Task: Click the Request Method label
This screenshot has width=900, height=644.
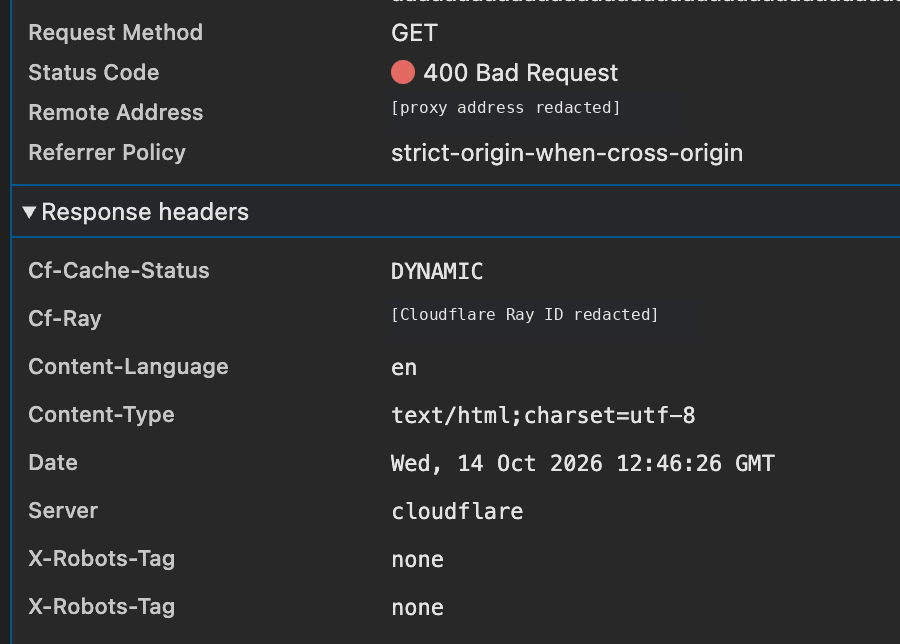Action: tap(115, 33)
